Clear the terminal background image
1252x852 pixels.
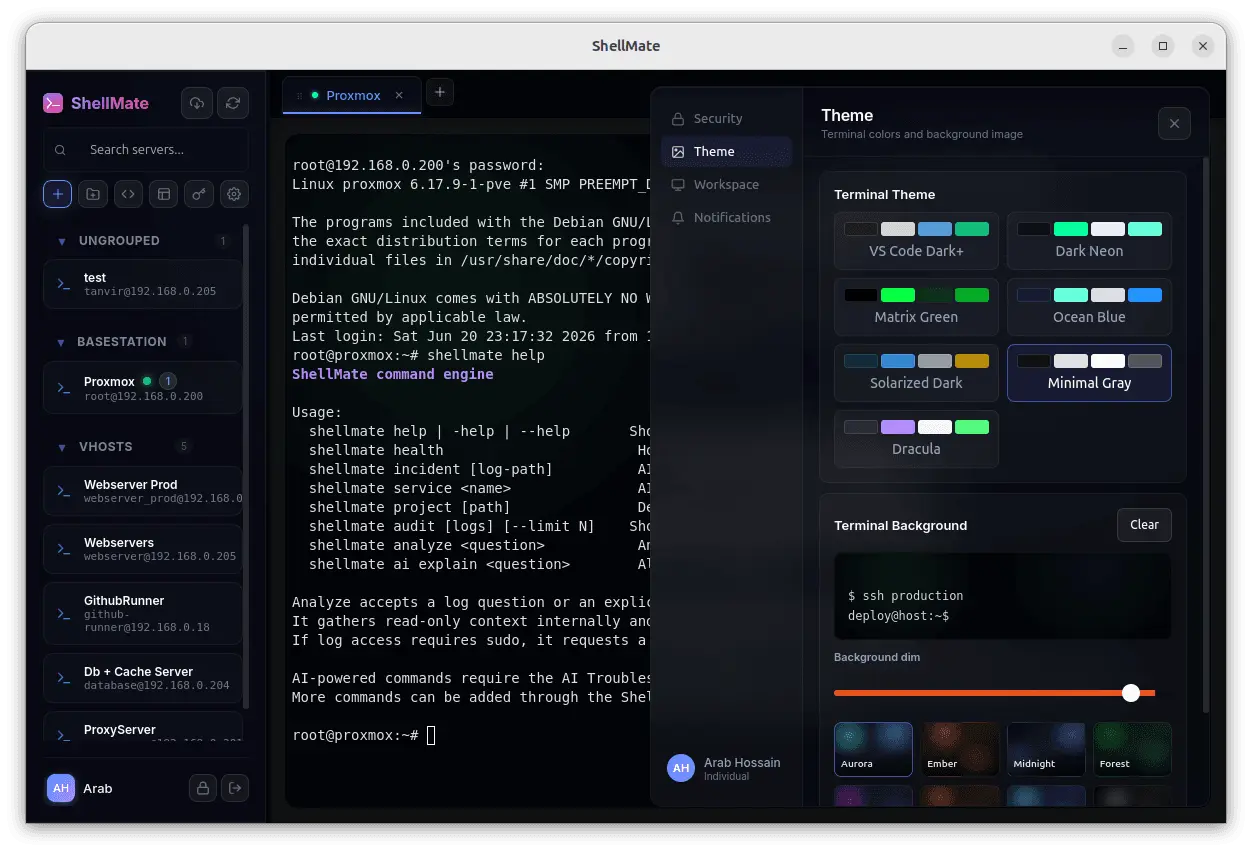[x=1144, y=525]
